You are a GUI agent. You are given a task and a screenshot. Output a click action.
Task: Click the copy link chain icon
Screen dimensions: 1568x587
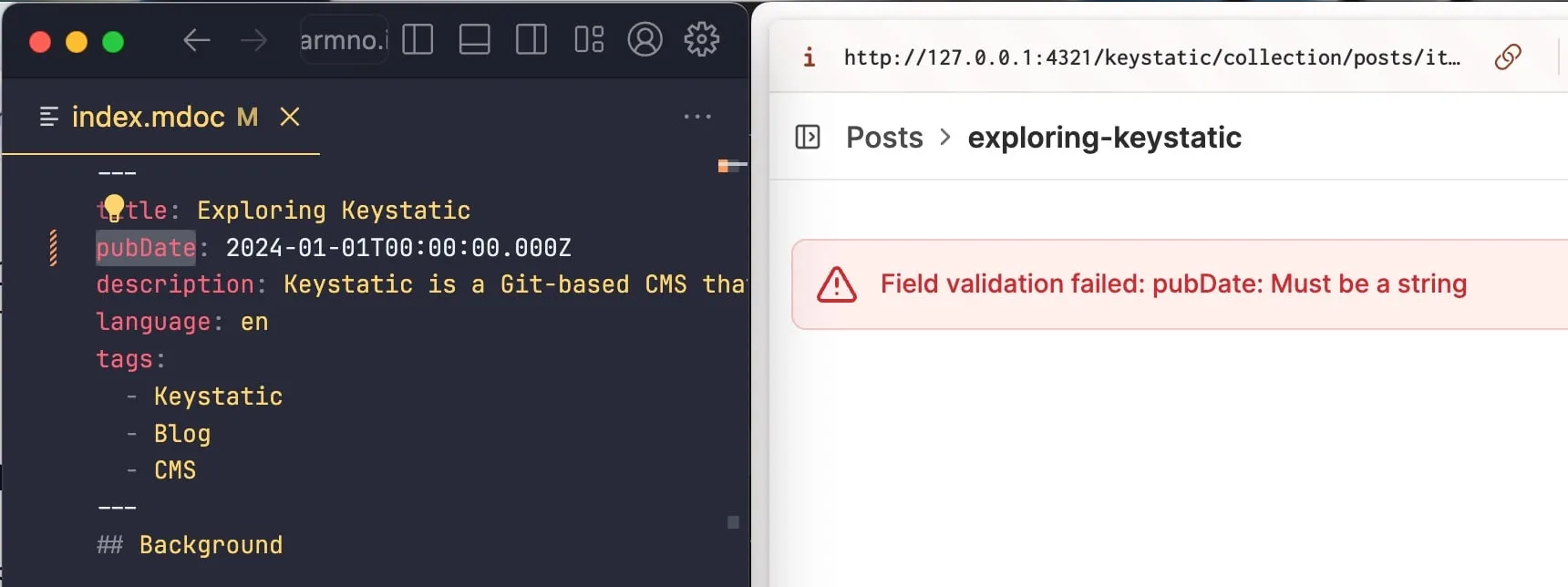pos(1508,57)
